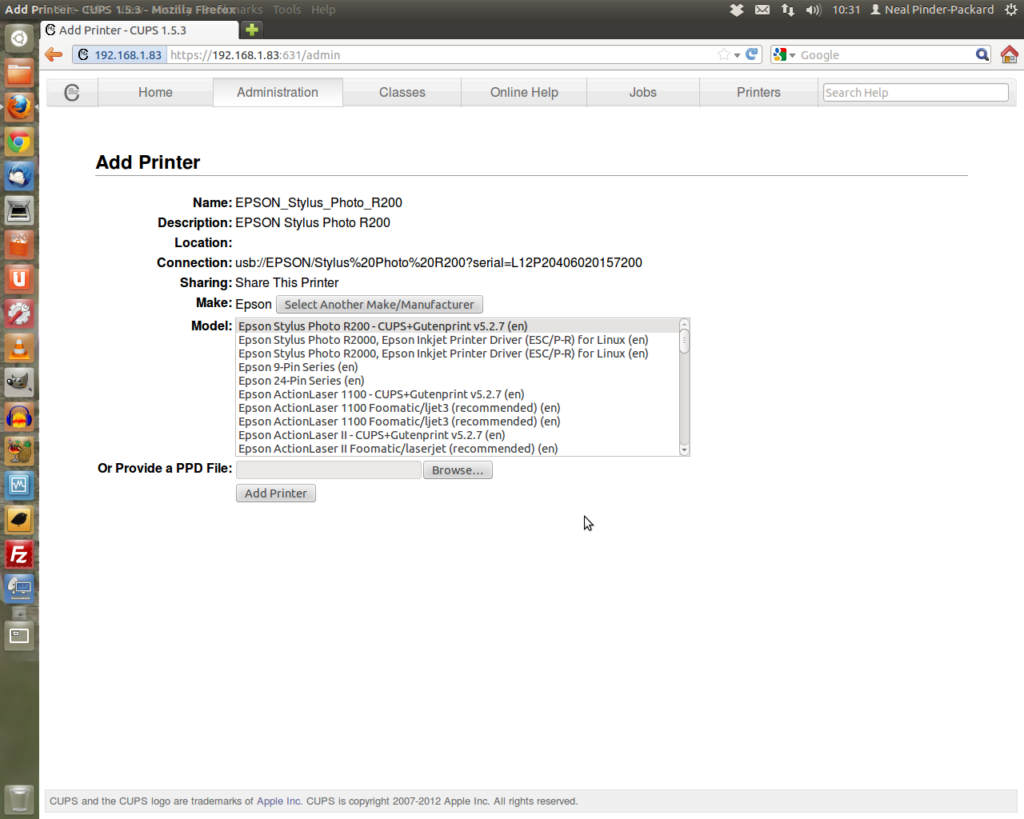Bookmark this page with the star icon
The width and height of the screenshot is (1024, 819).
coord(724,55)
